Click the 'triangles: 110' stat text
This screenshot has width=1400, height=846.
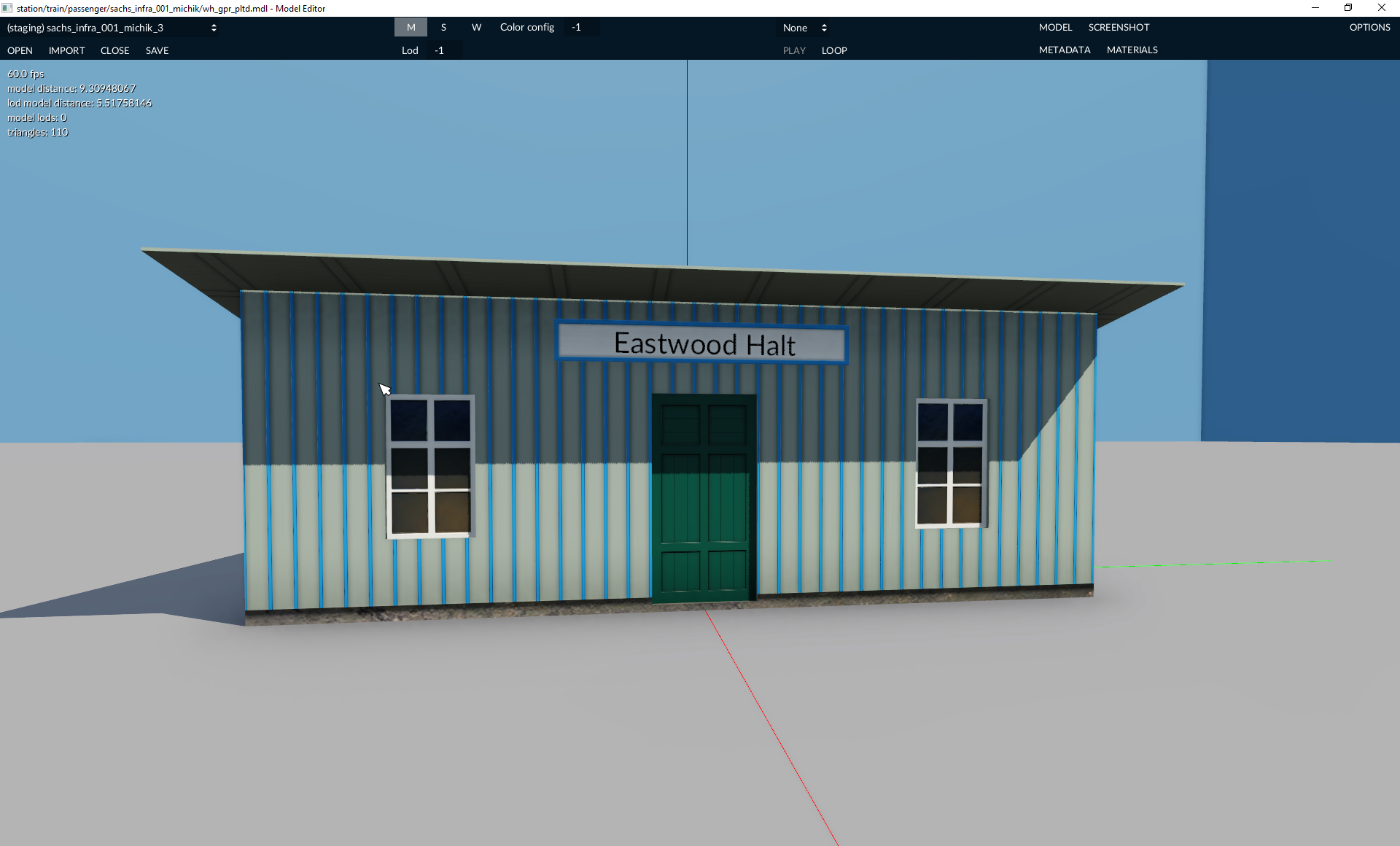[38, 132]
